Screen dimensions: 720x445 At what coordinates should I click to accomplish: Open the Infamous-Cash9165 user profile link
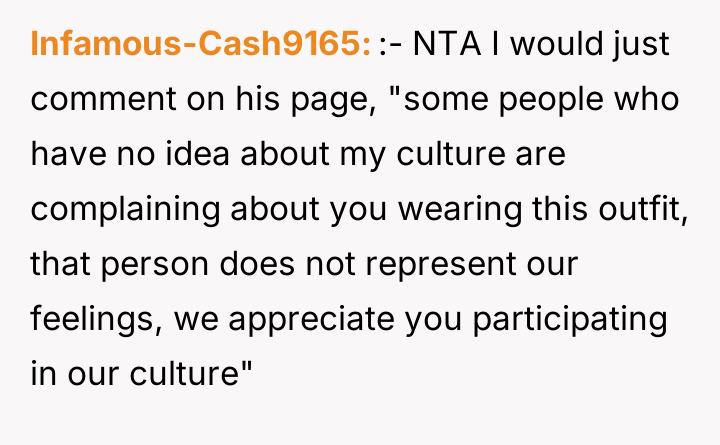click(201, 44)
